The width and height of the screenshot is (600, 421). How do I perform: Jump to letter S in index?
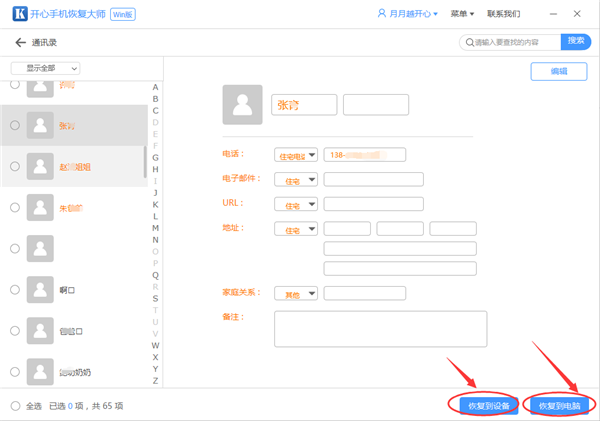(155, 299)
